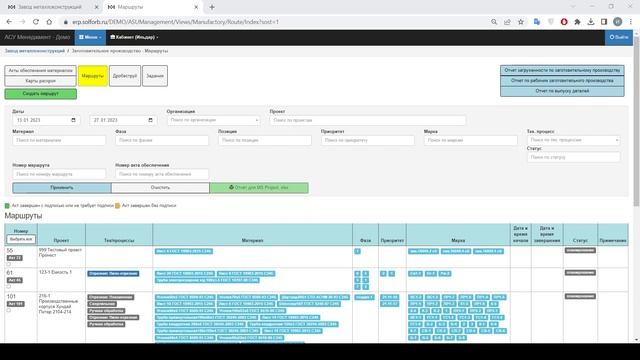Image resolution: width=640 pixels, height=360 pixels.
Task: Bookmark this page with the star
Action: pyautogui.click(x=521, y=22)
